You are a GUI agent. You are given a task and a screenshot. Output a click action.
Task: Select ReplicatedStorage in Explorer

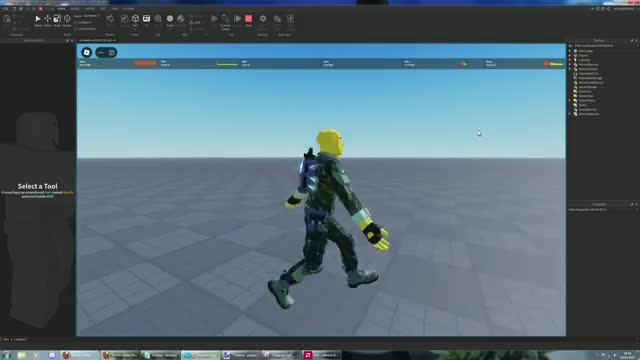point(590,78)
